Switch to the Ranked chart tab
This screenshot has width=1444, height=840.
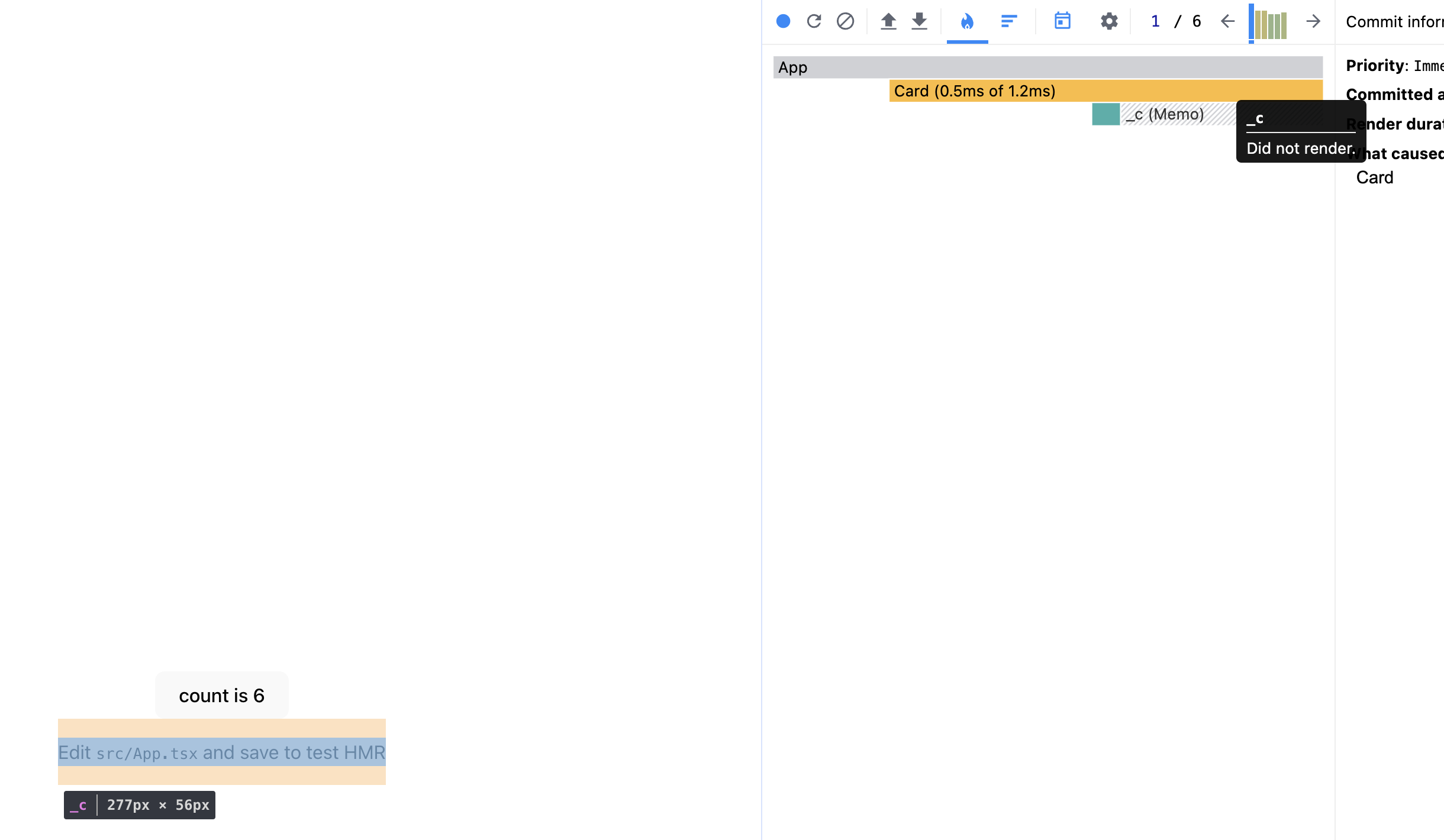point(1009,21)
